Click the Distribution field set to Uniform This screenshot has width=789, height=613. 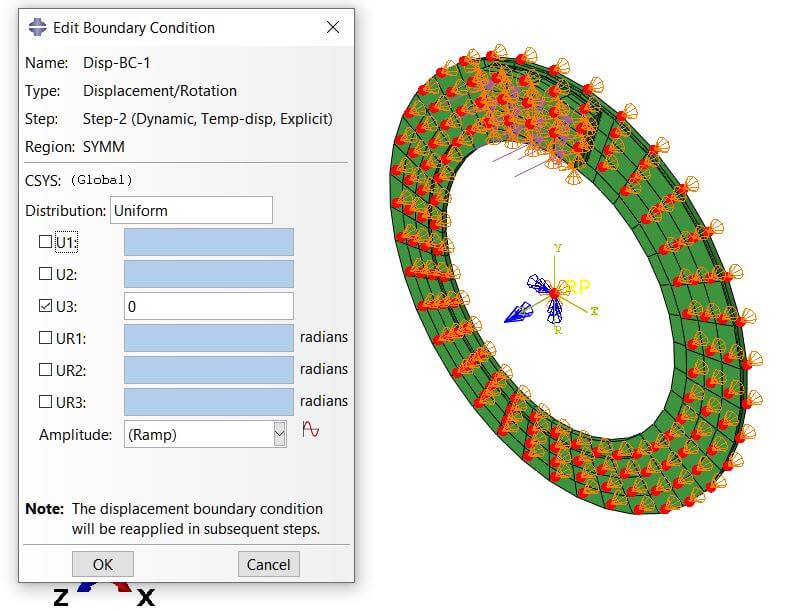pos(190,210)
